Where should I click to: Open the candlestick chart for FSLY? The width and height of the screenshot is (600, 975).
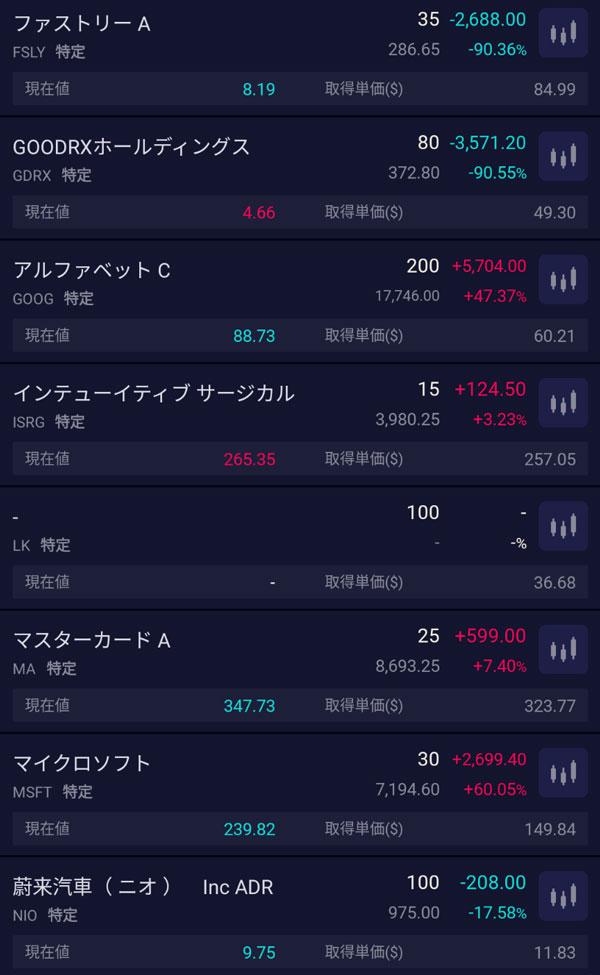pos(563,33)
